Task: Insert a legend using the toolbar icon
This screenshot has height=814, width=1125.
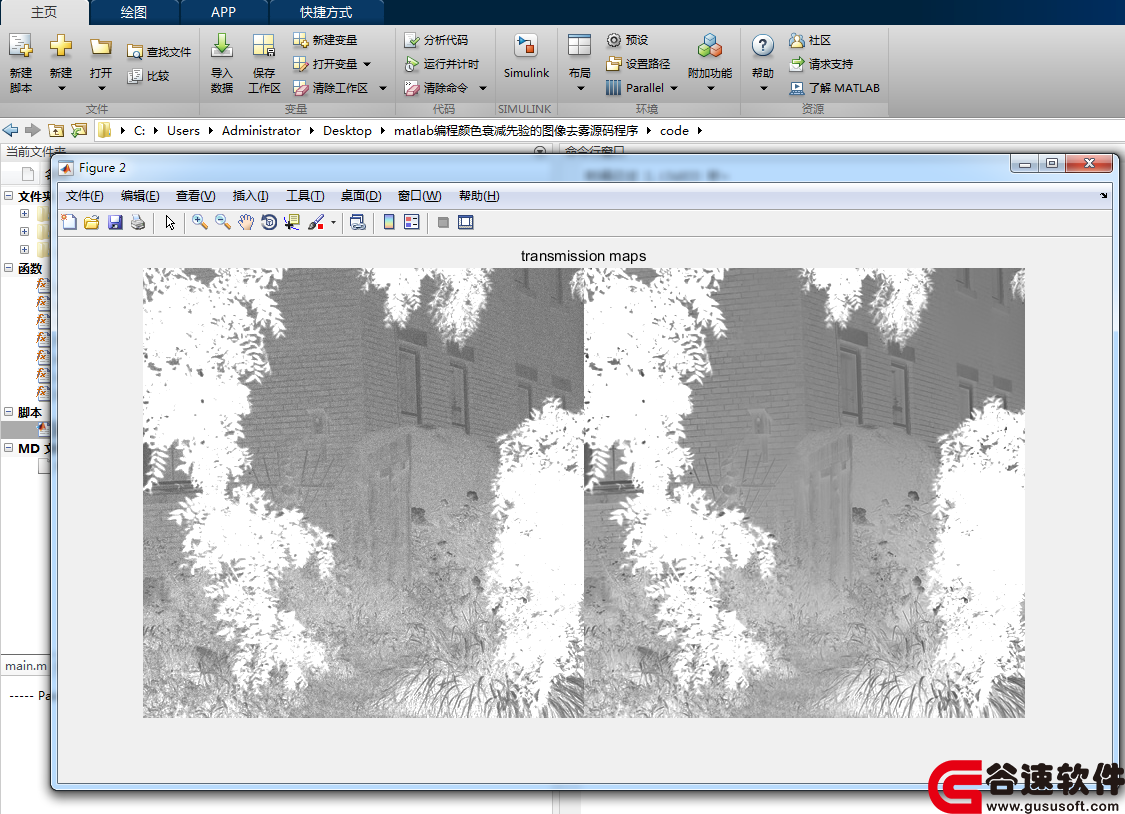Action: pyautogui.click(x=412, y=222)
